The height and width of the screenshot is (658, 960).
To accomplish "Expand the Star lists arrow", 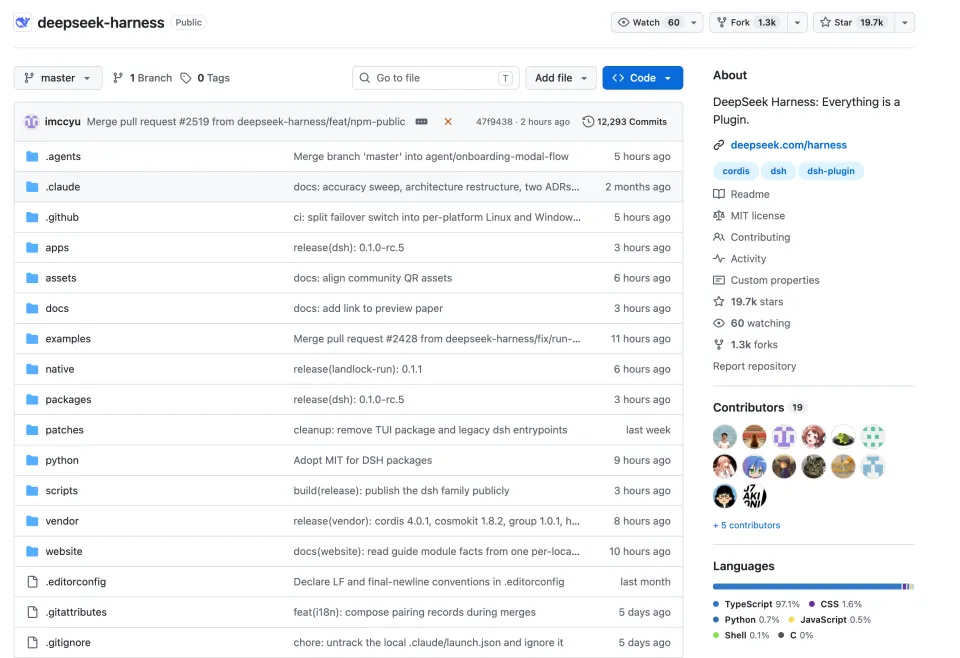I will click(x=904, y=23).
